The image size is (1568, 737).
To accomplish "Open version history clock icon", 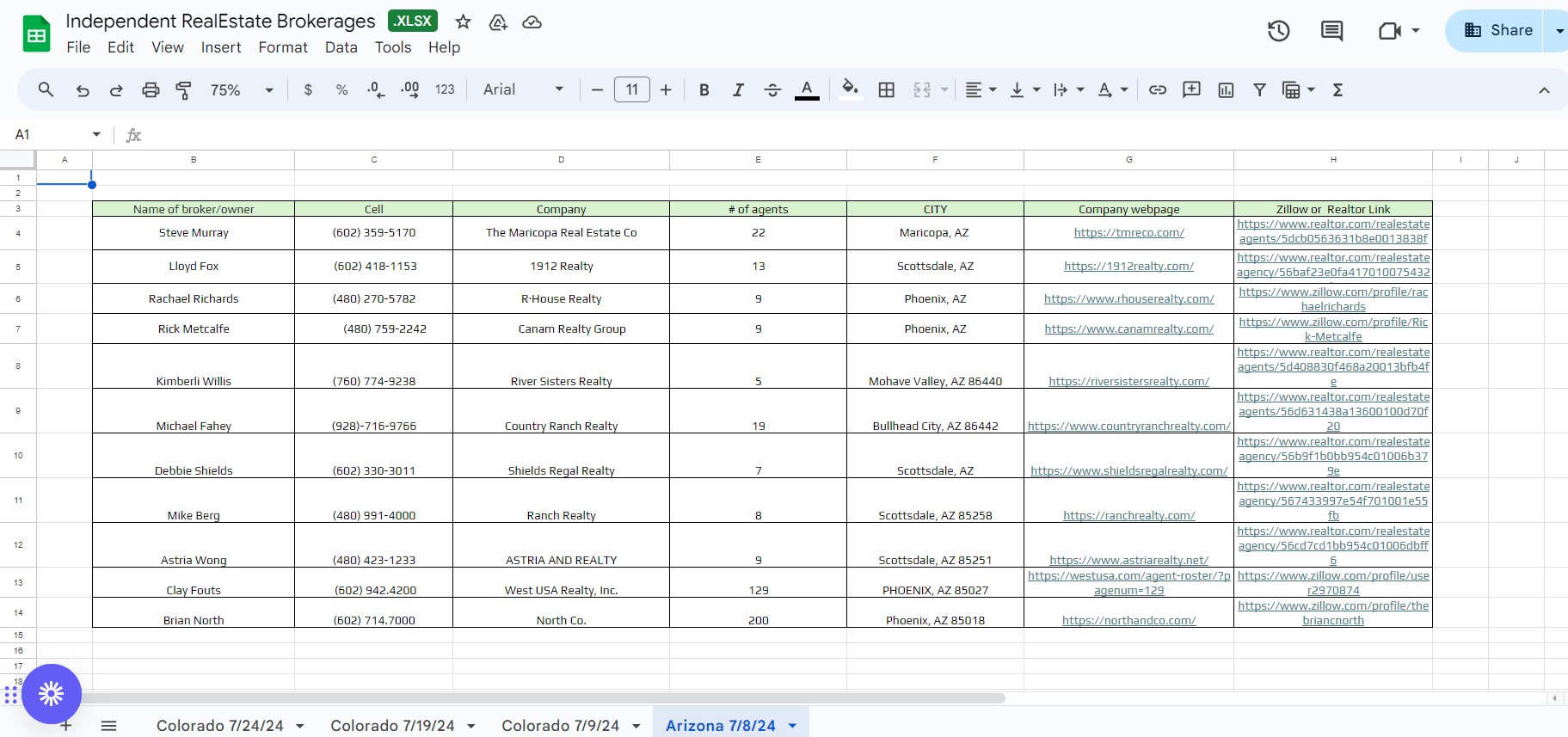I will point(1279,31).
